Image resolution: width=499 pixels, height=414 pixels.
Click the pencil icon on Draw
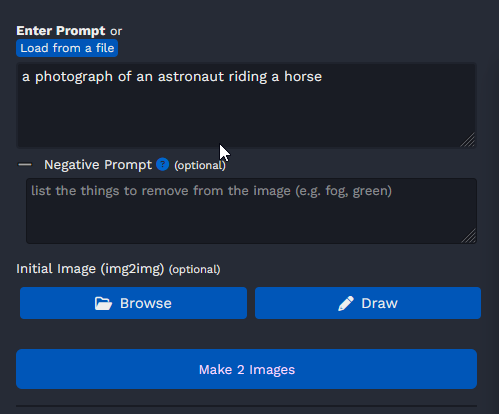[x=346, y=303]
